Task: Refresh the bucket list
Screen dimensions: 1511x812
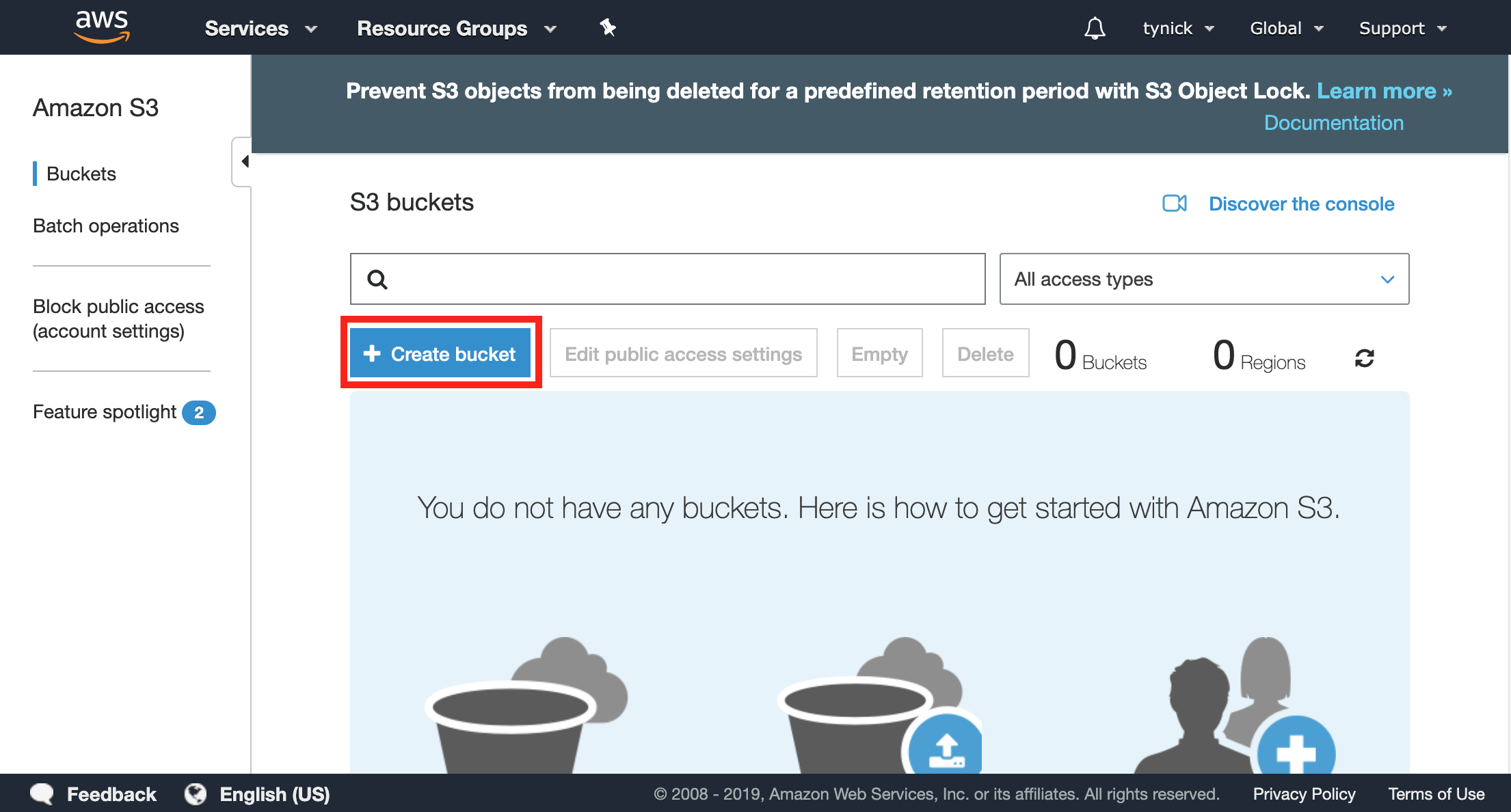Action: pos(1364,358)
